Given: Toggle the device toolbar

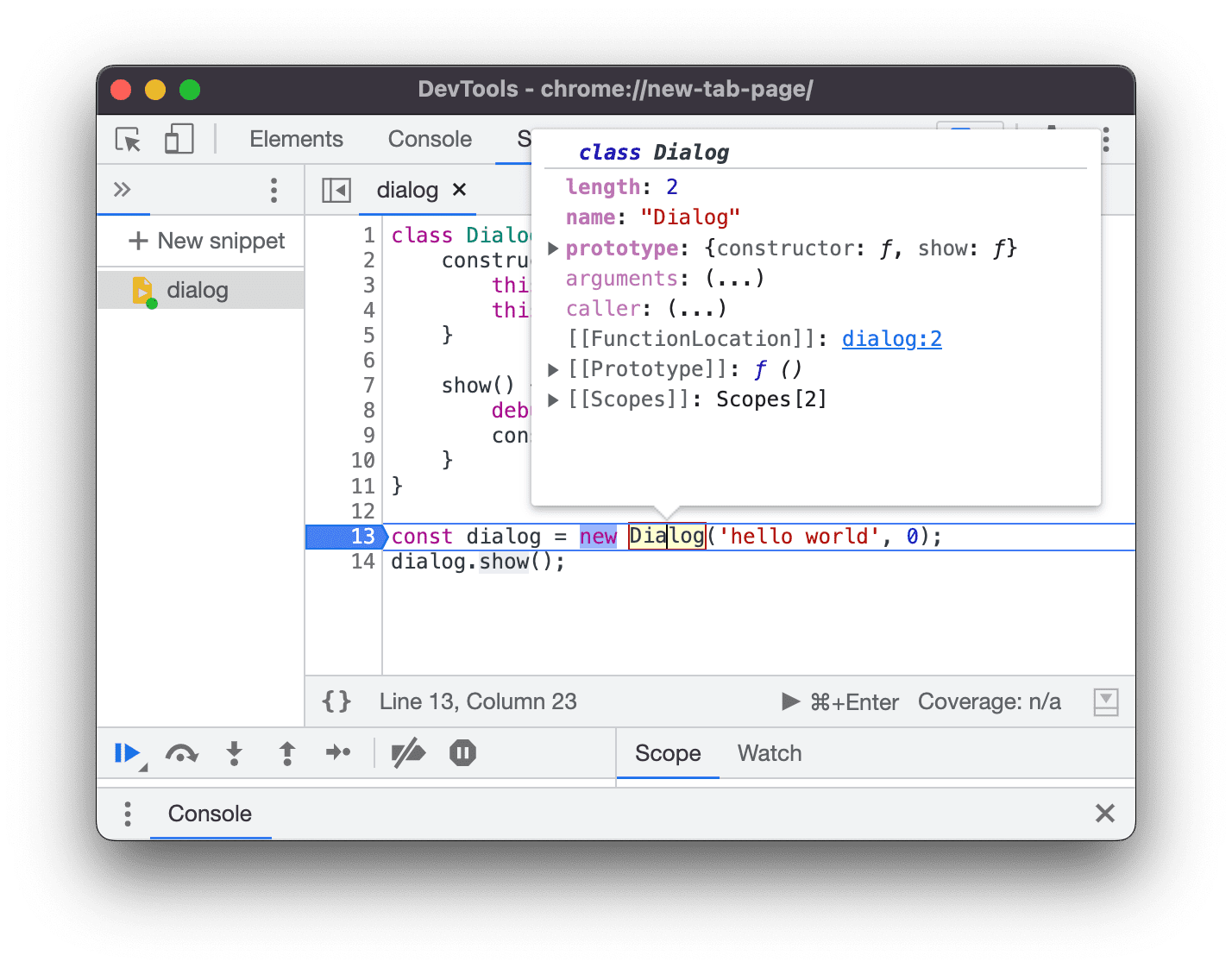Looking at the screenshot, I should 179,139.
